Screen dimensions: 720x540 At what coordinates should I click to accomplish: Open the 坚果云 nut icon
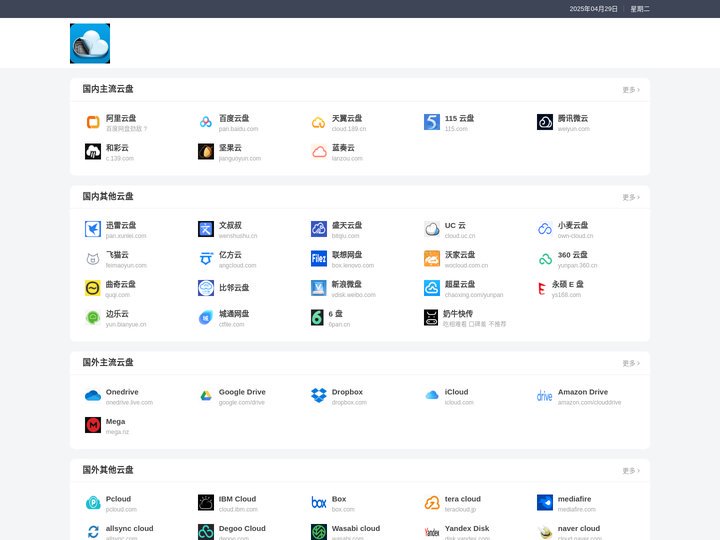coord(206,152)
